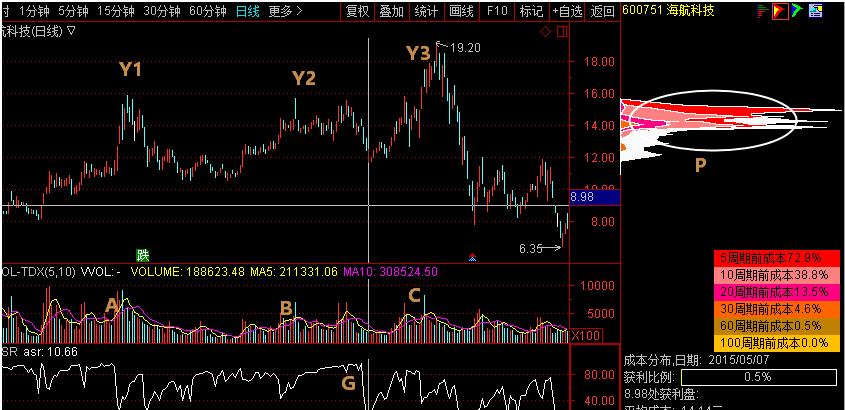Screen dimensions: 845x410
Task: Click the VOLUME: 188623.48 readout
Action: click(x=188, y=272)
